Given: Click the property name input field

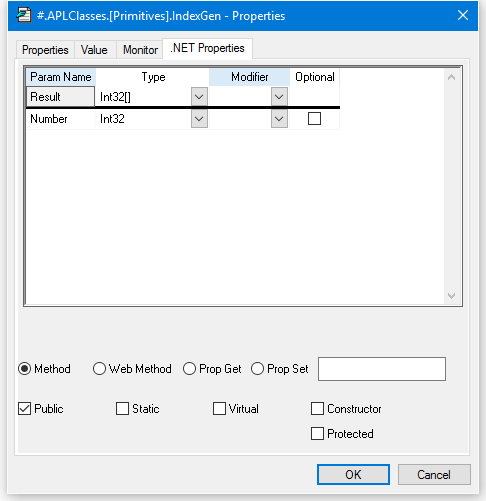Looking at the screenshot, I should point(382,369).
